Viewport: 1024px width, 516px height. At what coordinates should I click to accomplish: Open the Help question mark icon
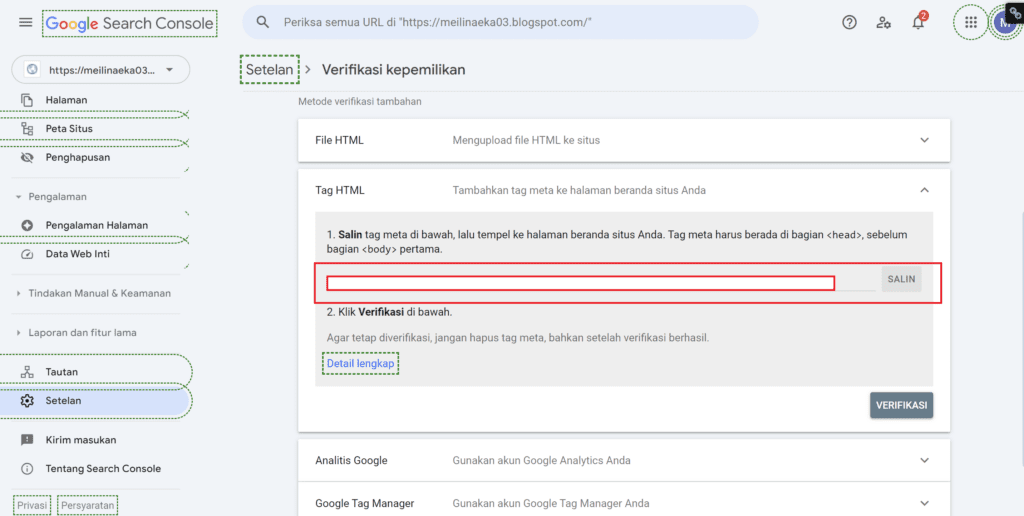849,22
